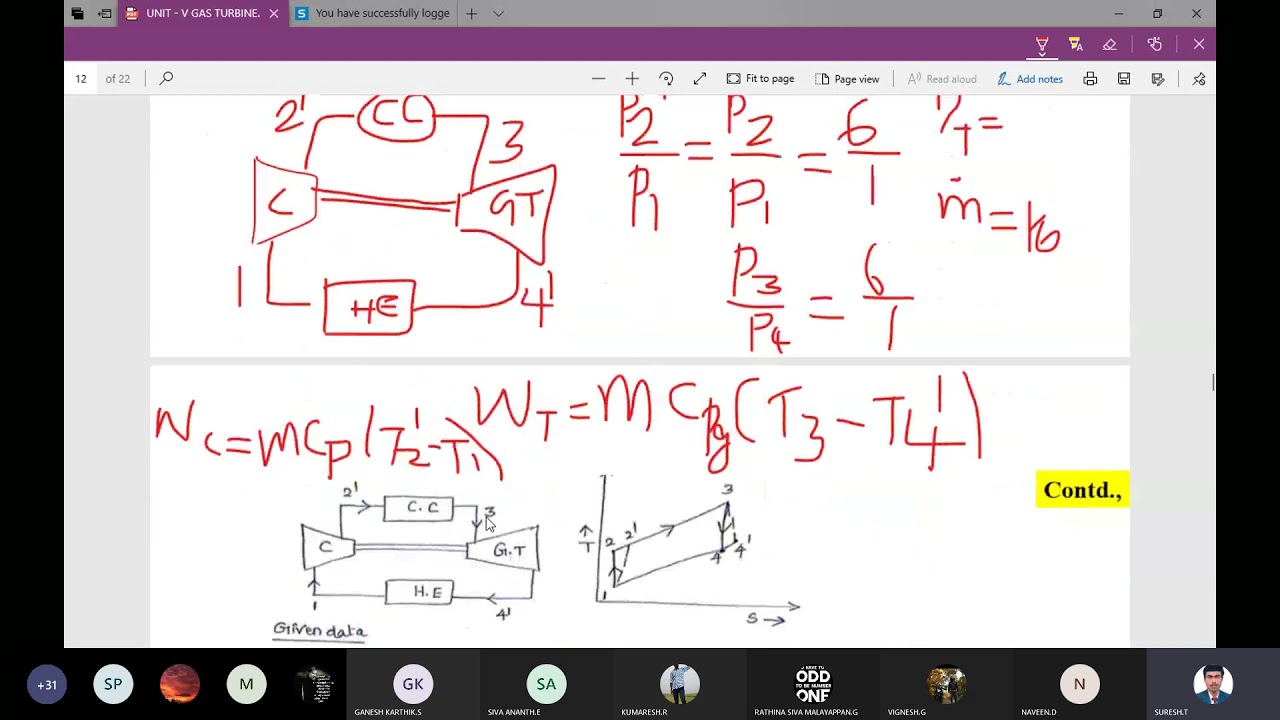Select Vignesh.G participant tile
This screenshot has width=1280, height=720.
click(946, 684)
